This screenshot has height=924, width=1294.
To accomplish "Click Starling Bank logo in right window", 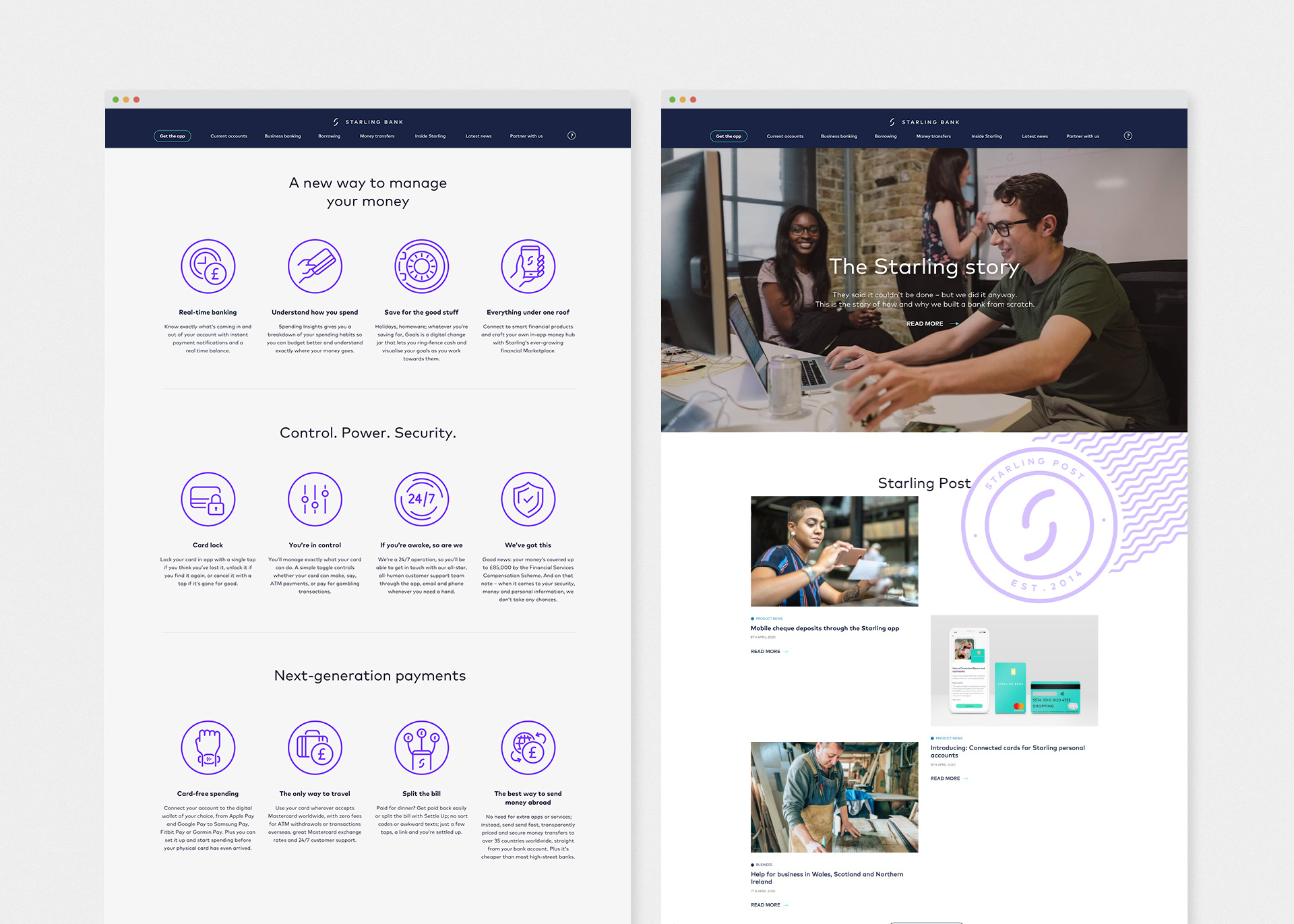I will (x=925, y=122).
